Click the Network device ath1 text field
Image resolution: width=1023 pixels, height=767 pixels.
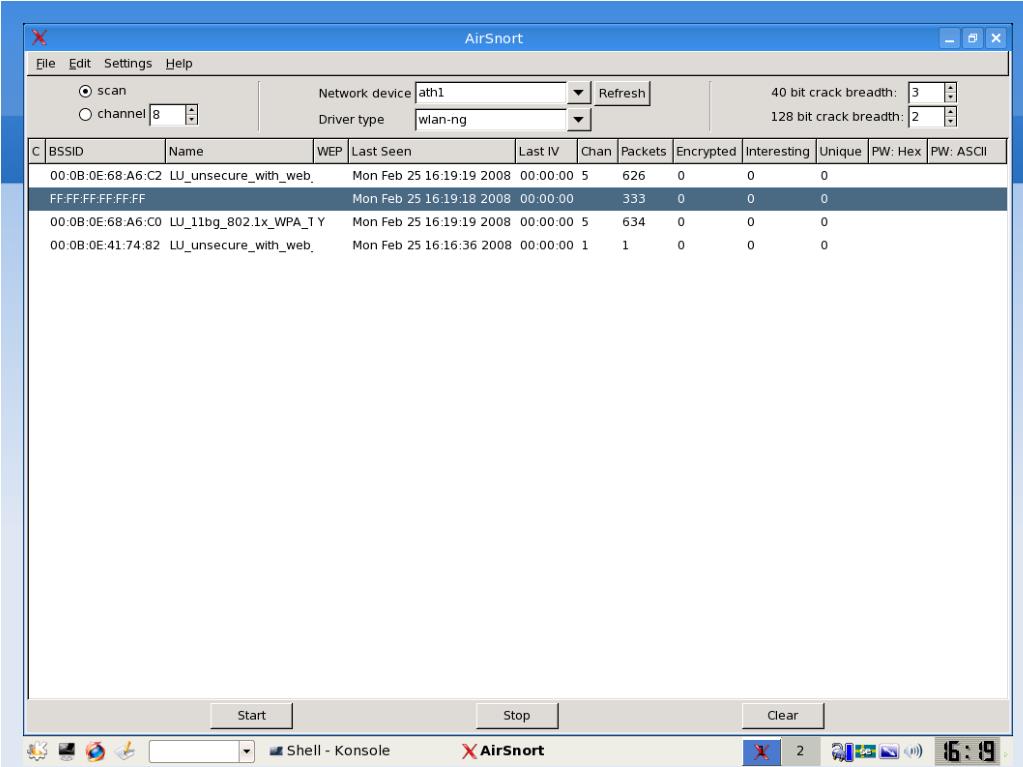491,93
